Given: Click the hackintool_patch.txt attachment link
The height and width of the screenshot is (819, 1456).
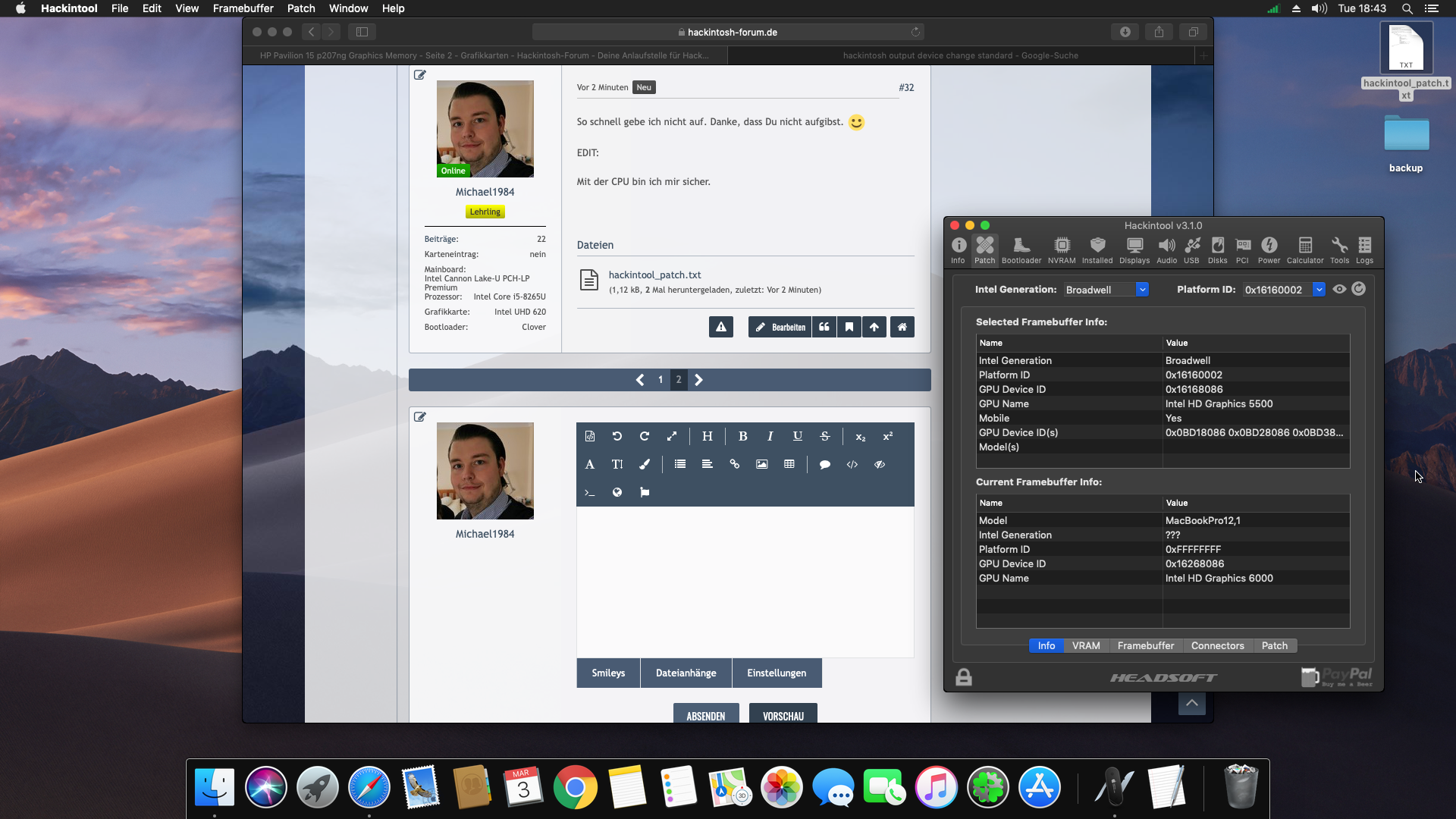Looking at the screenshot, I should click(x=654, y=275).
